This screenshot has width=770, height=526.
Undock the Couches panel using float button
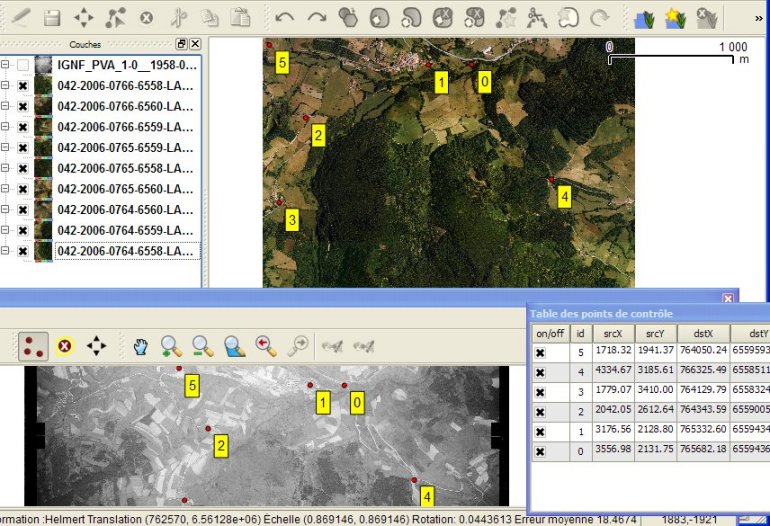pos(181,44)
